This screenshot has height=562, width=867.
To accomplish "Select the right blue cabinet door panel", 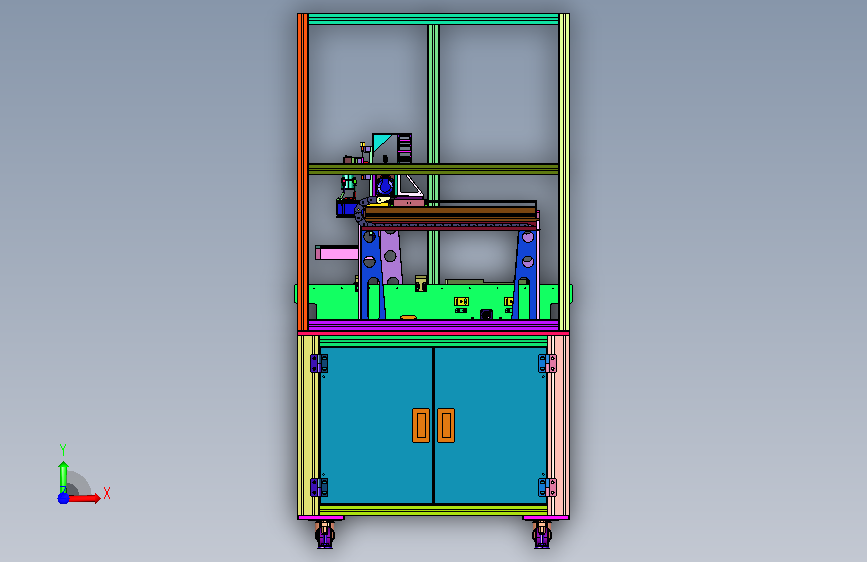I will coord(490,425).
